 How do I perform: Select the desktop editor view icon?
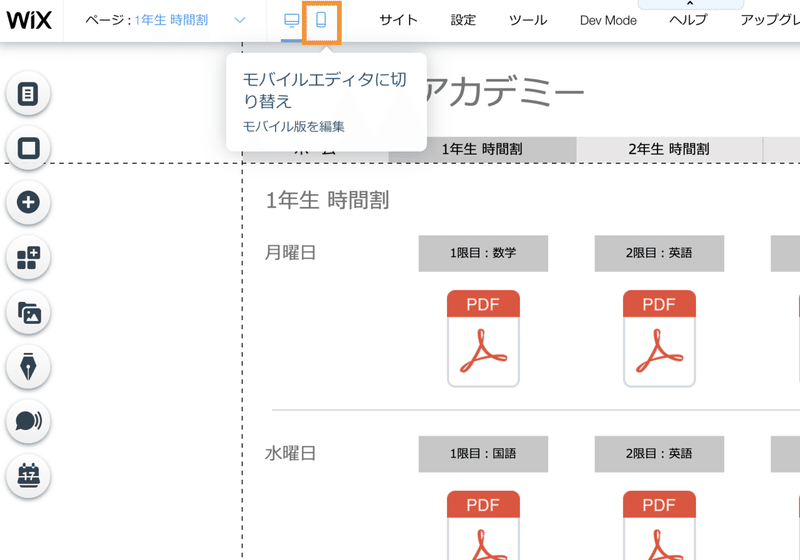pos(292,20)
